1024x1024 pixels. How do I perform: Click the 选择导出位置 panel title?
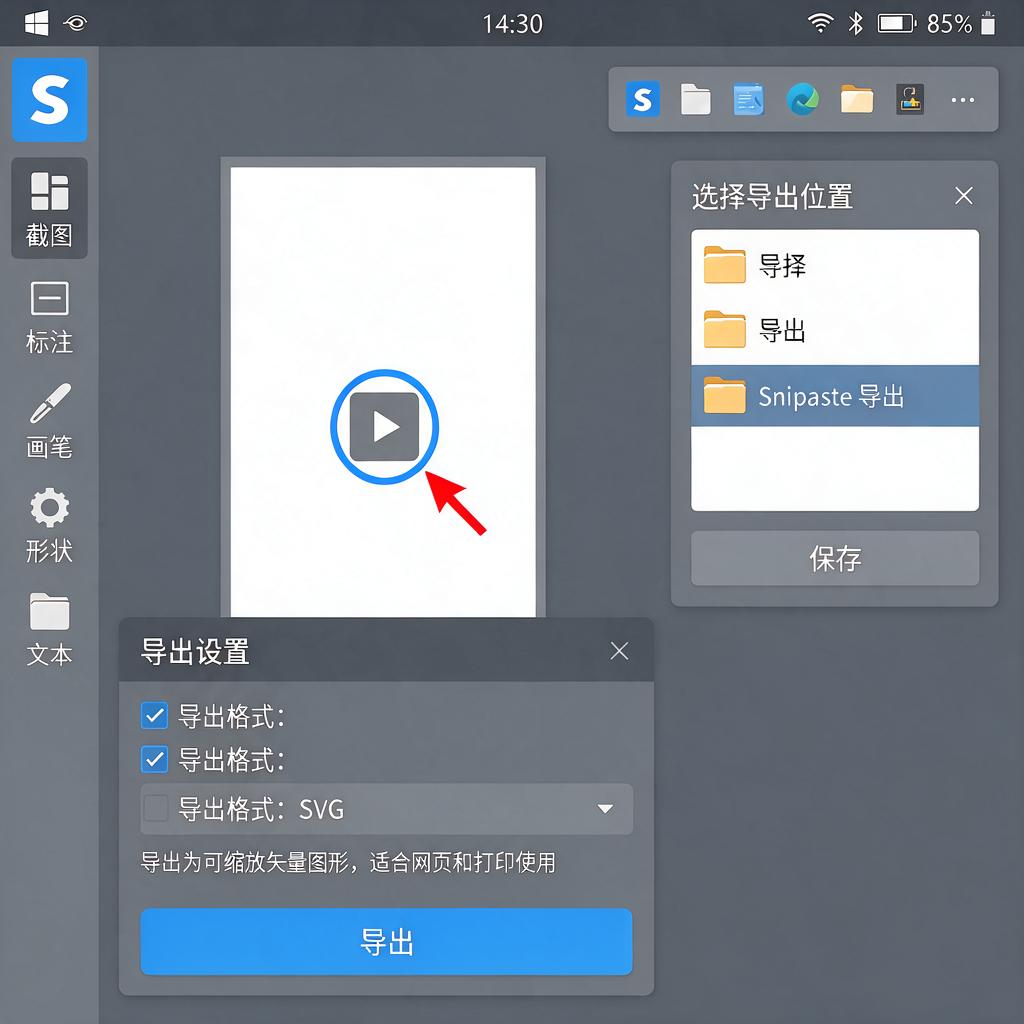tap(772, 196)
